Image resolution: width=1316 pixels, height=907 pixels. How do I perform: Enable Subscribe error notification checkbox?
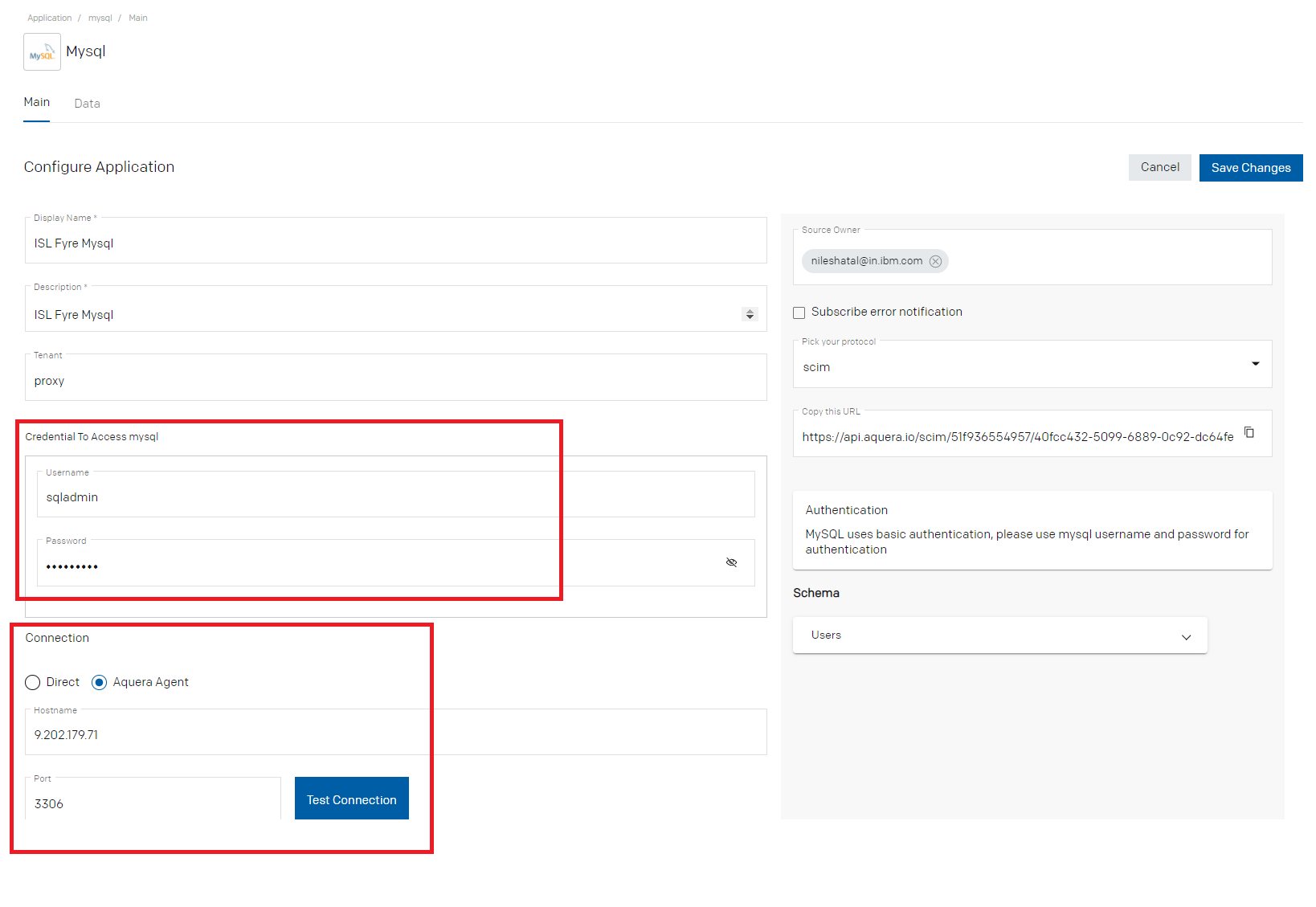pos(799,313)
